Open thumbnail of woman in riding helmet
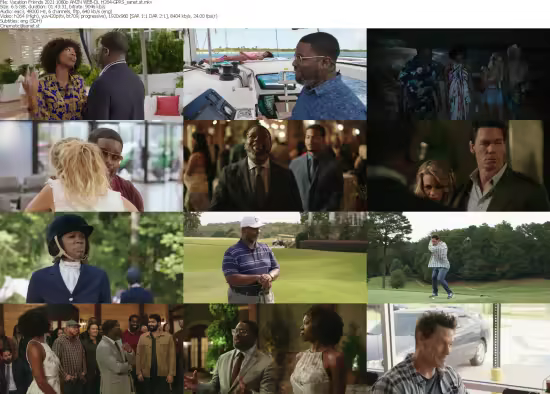Screen dimensions: 550x394 pyautogui.click(x=92, y=258)
